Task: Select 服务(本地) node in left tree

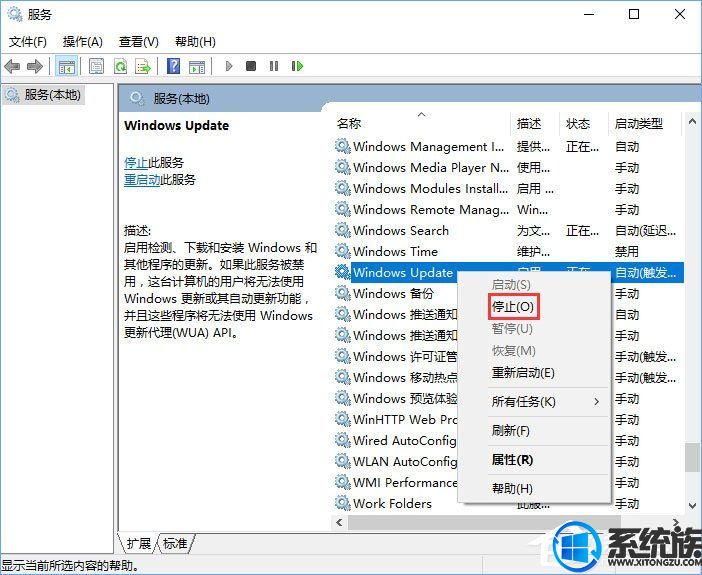Action: click(43, 95)
